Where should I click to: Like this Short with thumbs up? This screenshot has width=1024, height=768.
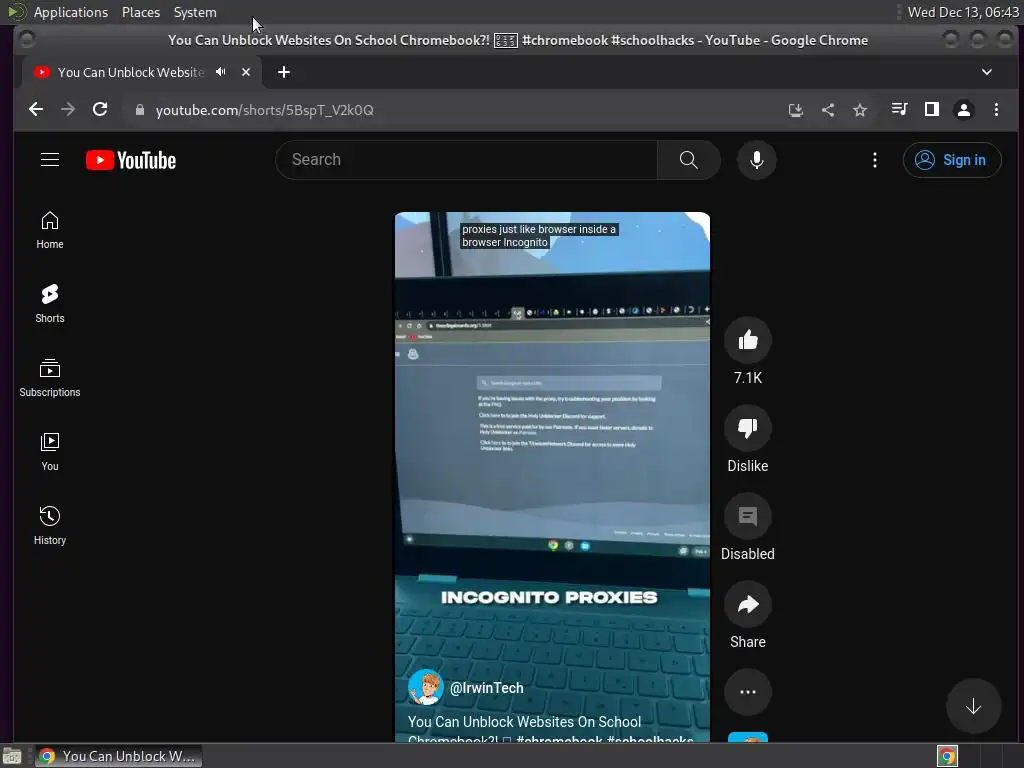tap(748, 340)
